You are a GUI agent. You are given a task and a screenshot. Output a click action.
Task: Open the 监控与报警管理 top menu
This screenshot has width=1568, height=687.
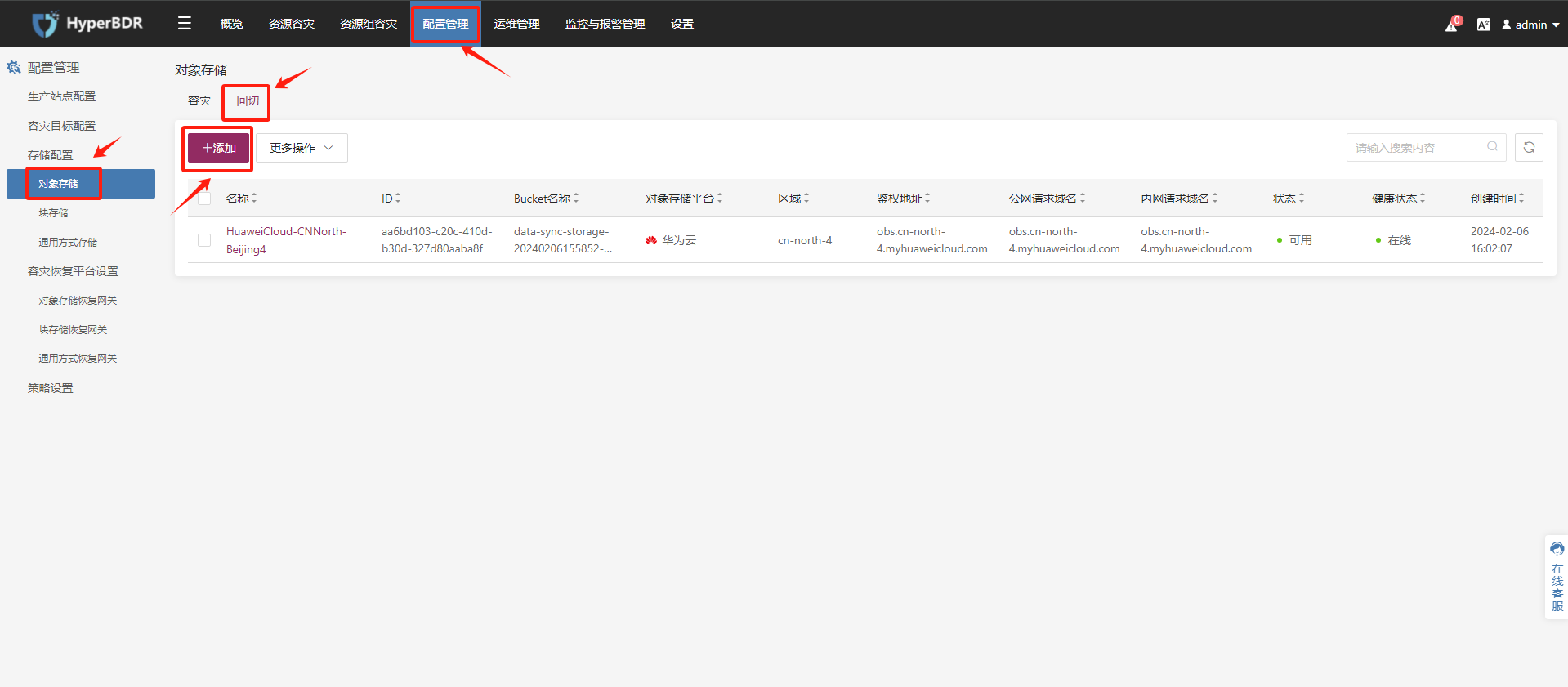[605, 24]
